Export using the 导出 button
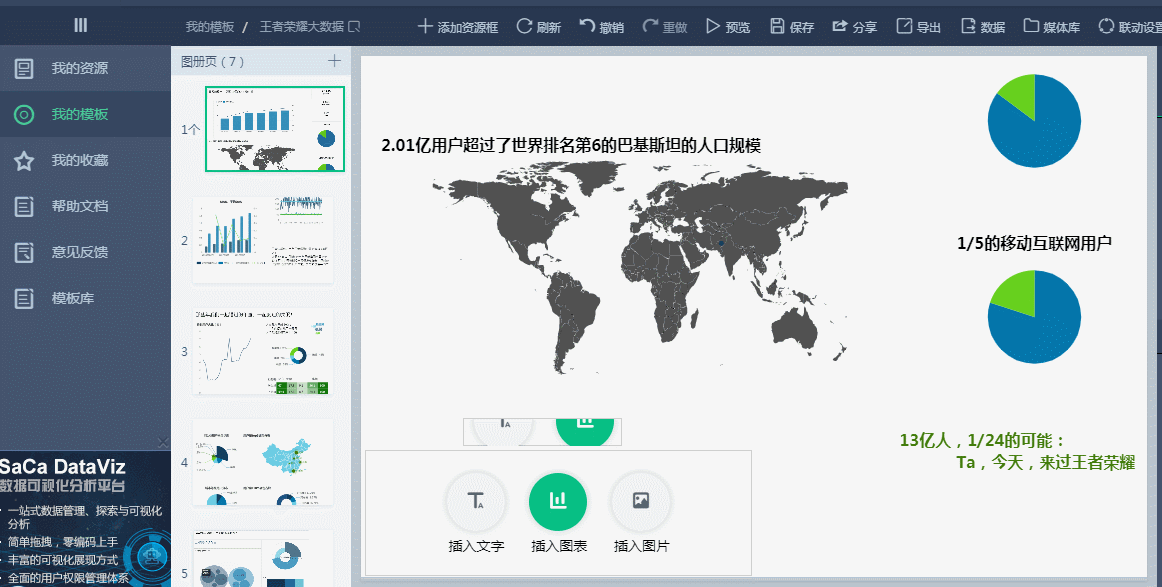The width and height of the screenshot is (1162, 587). coord(918,27)
